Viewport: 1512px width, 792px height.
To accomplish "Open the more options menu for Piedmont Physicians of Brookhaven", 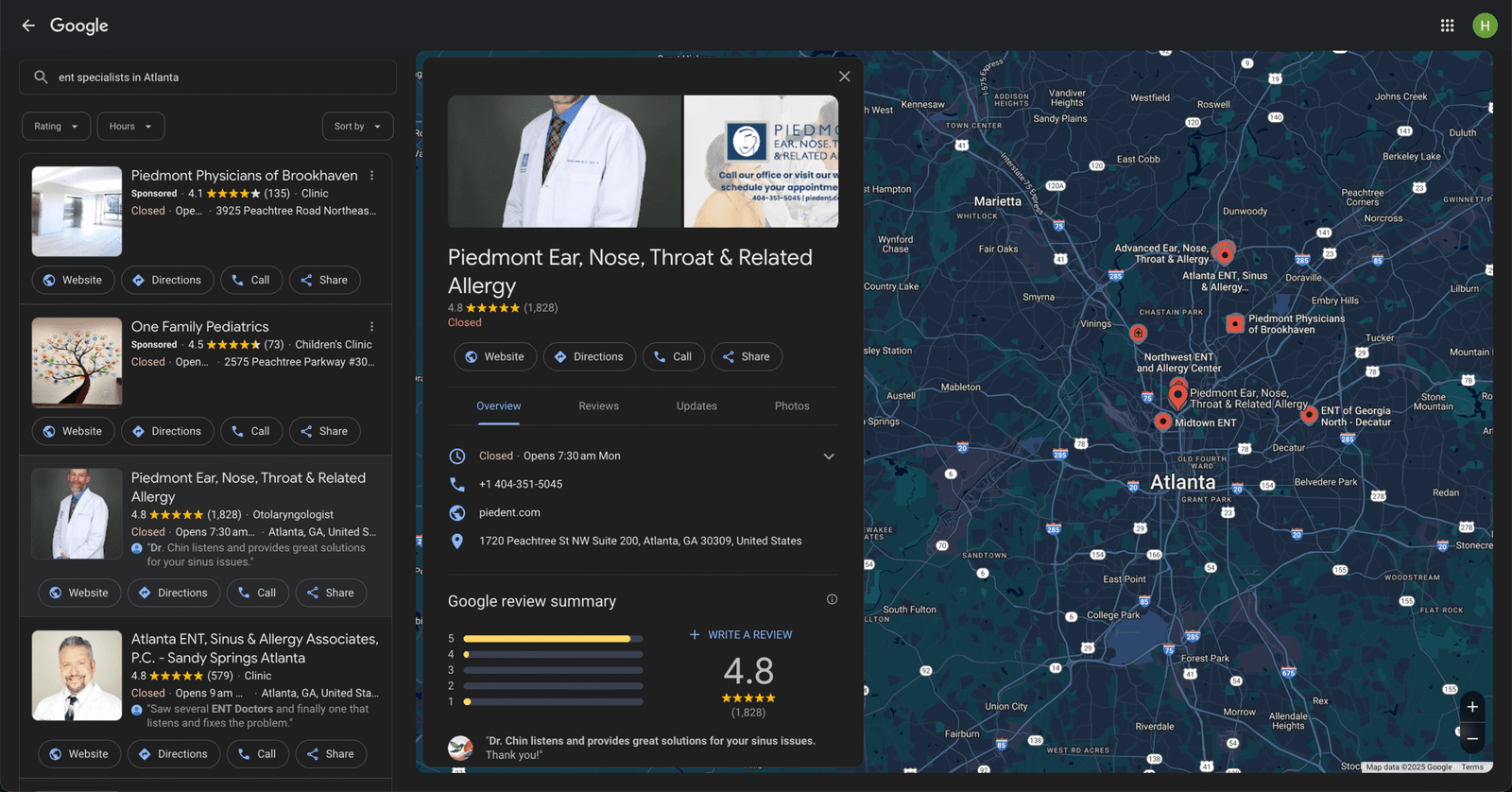I will [x=372, y=176].
